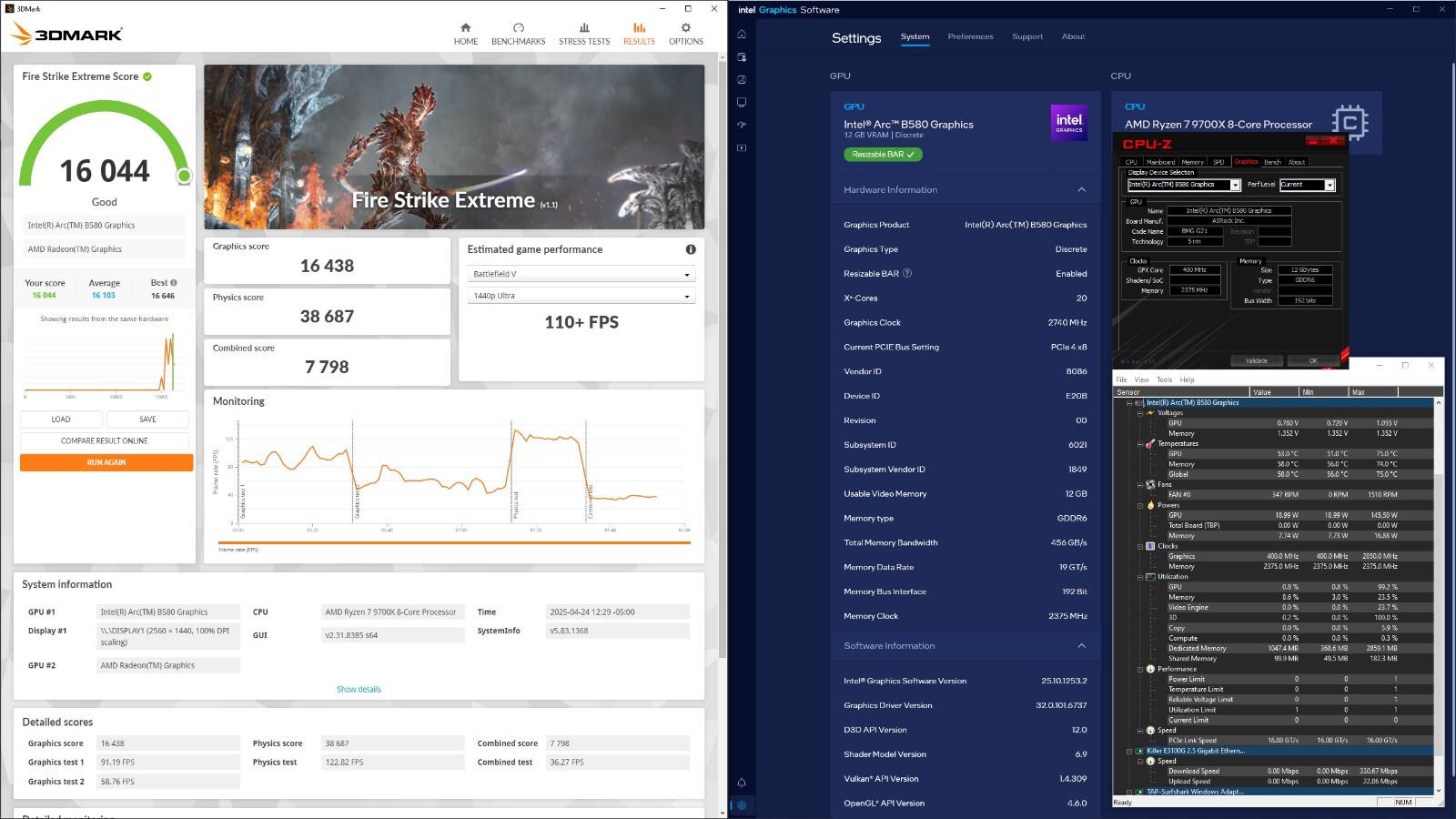Open the 1440p Ultra resolution dropdown

[x=581, y=296]
